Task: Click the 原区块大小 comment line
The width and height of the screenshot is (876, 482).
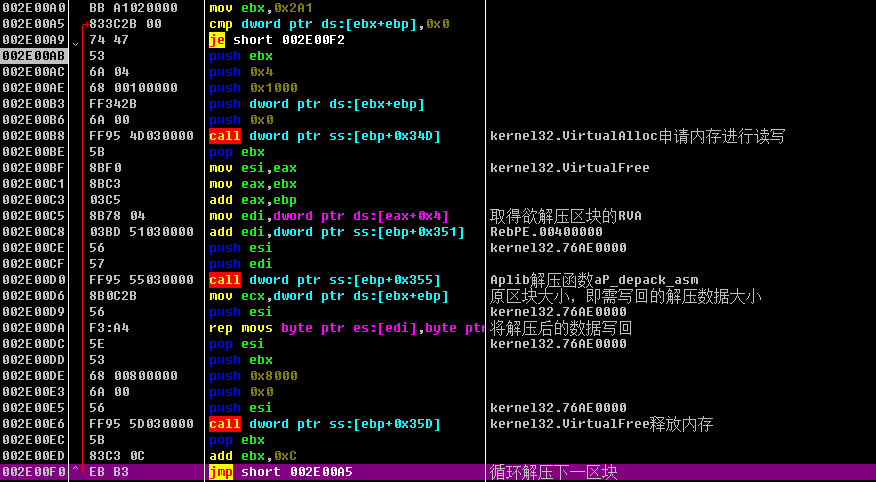Action: click(626, 297)
